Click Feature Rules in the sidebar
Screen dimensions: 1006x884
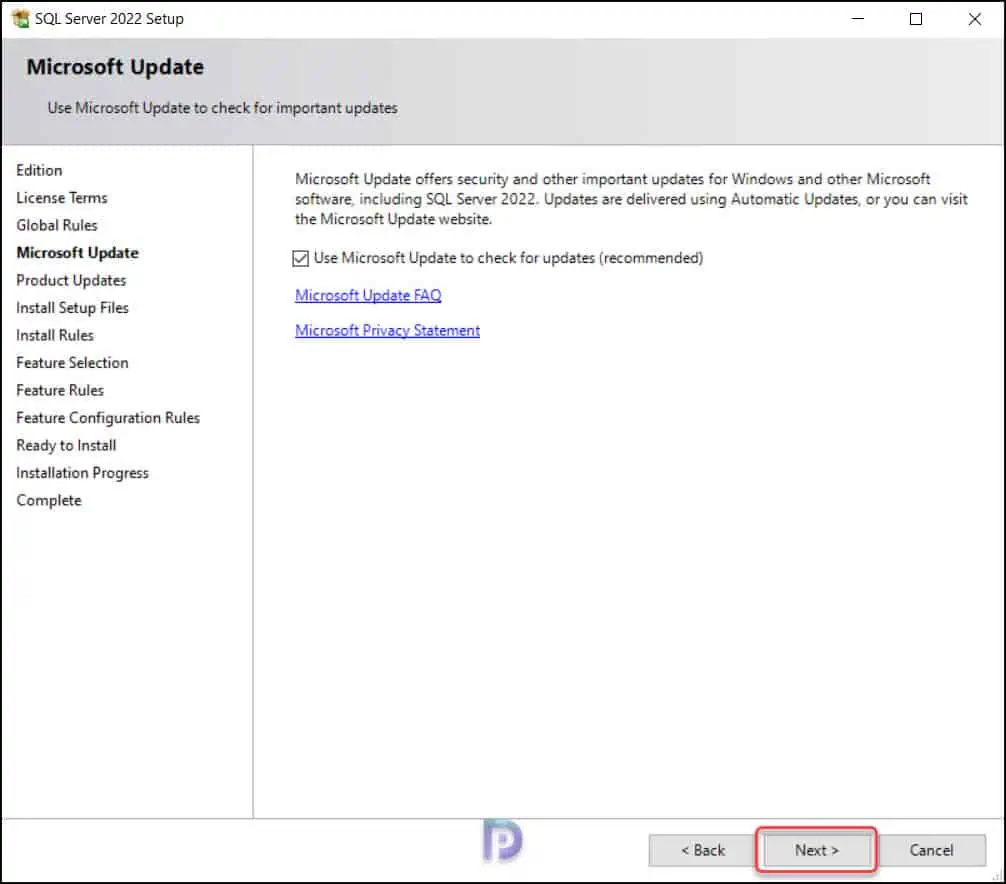tap(60, 390)
